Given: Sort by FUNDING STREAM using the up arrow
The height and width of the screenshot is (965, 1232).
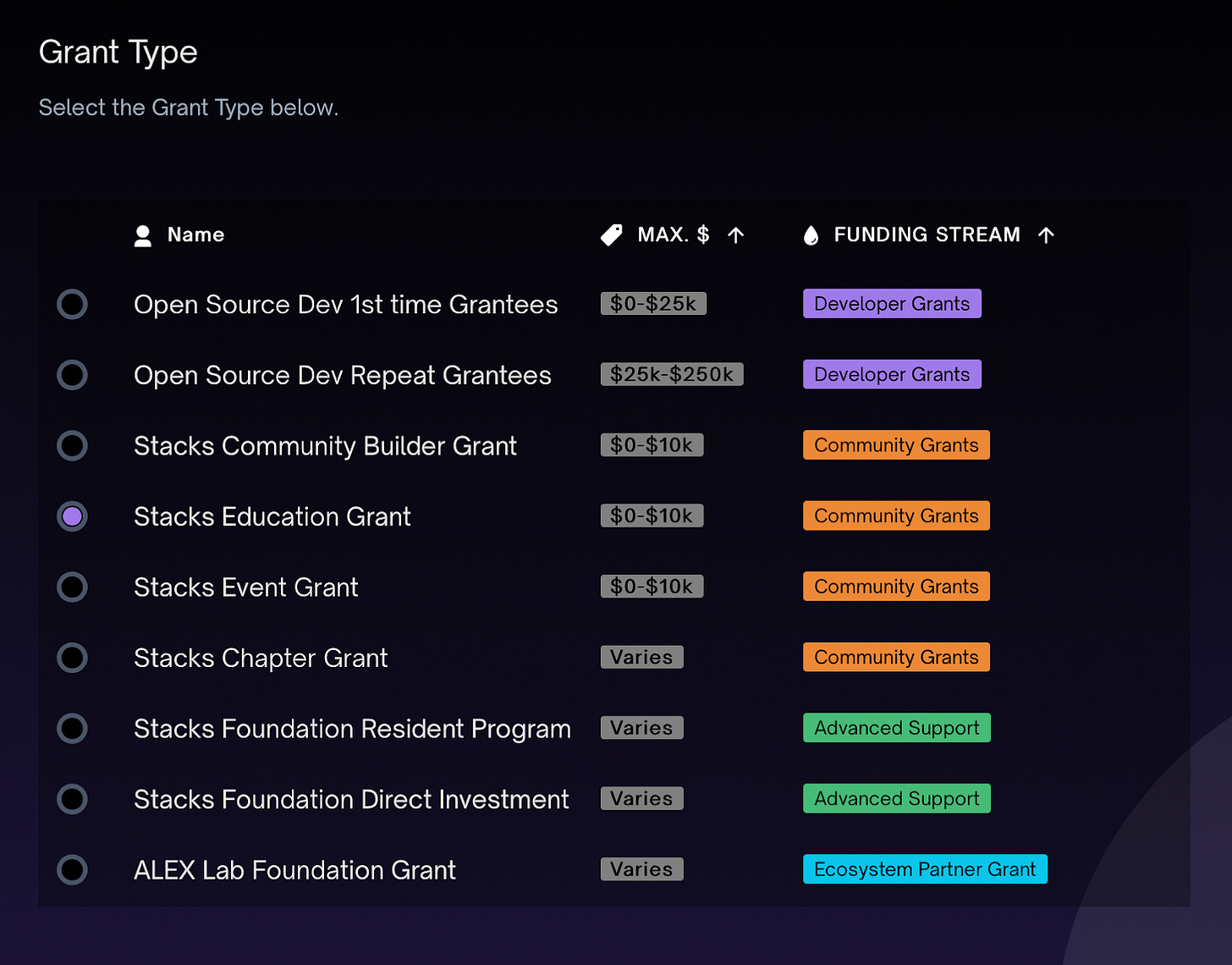Looking at the screenshot, I should 1046,235.
